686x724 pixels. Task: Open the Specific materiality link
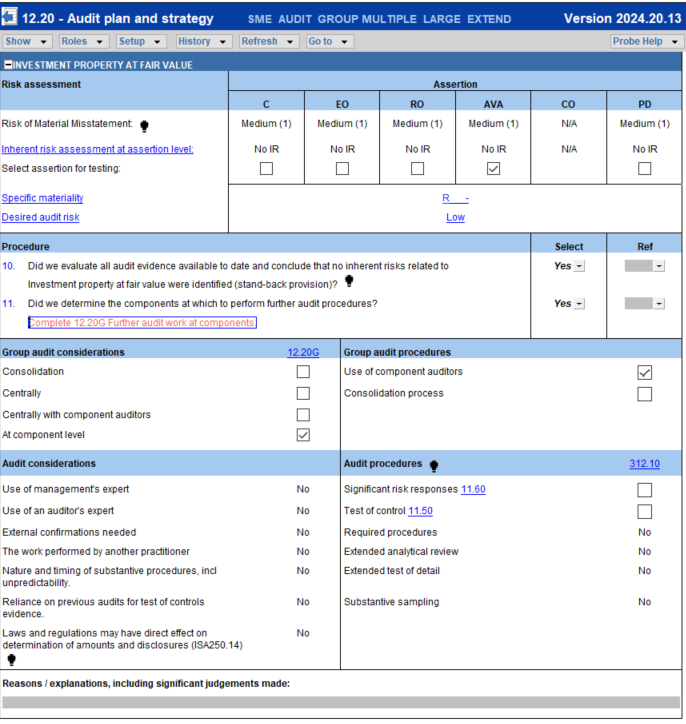pyautogui.click(x=42, y=198)
